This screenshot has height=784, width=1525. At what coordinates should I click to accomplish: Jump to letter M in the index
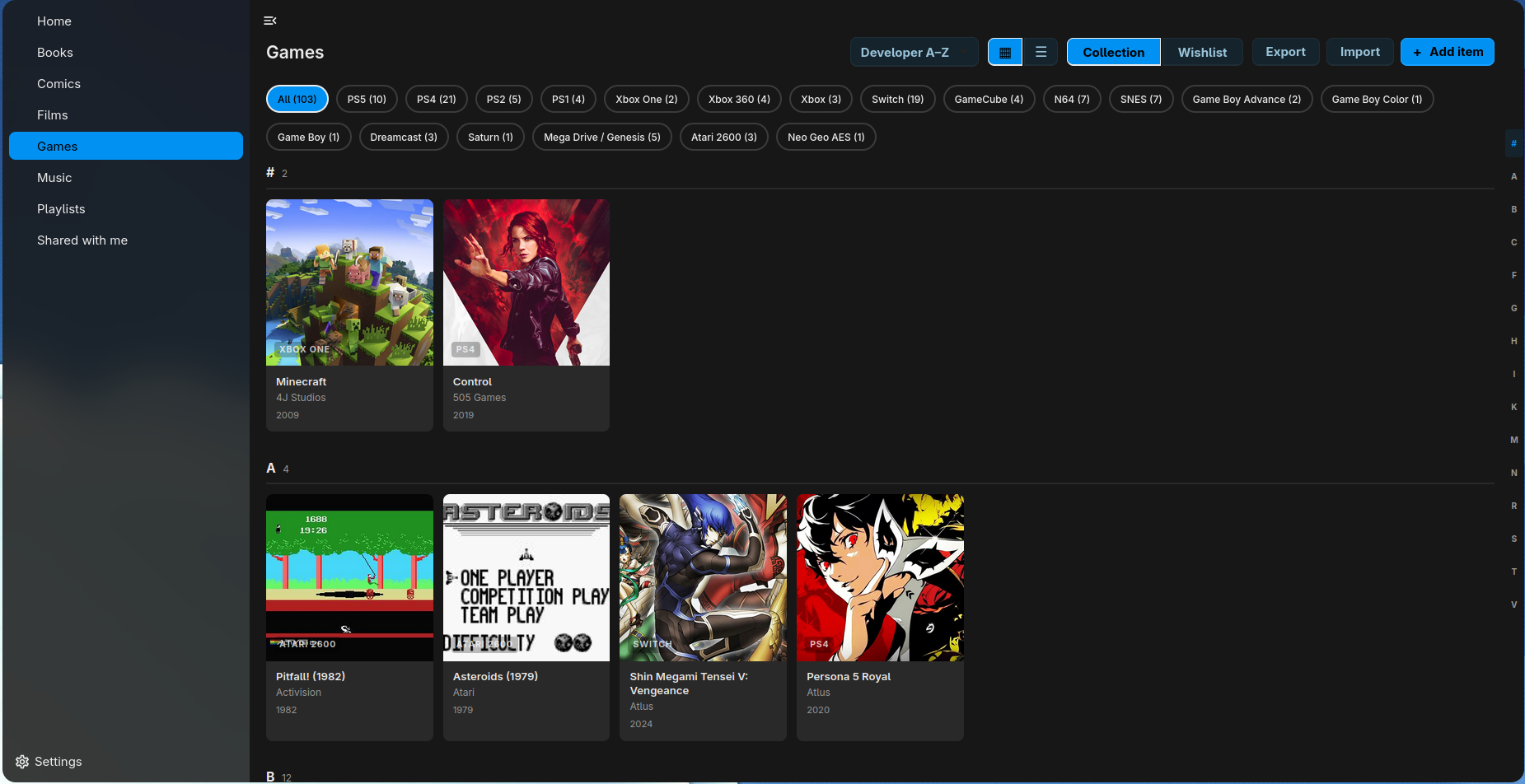coord(1513,440)
